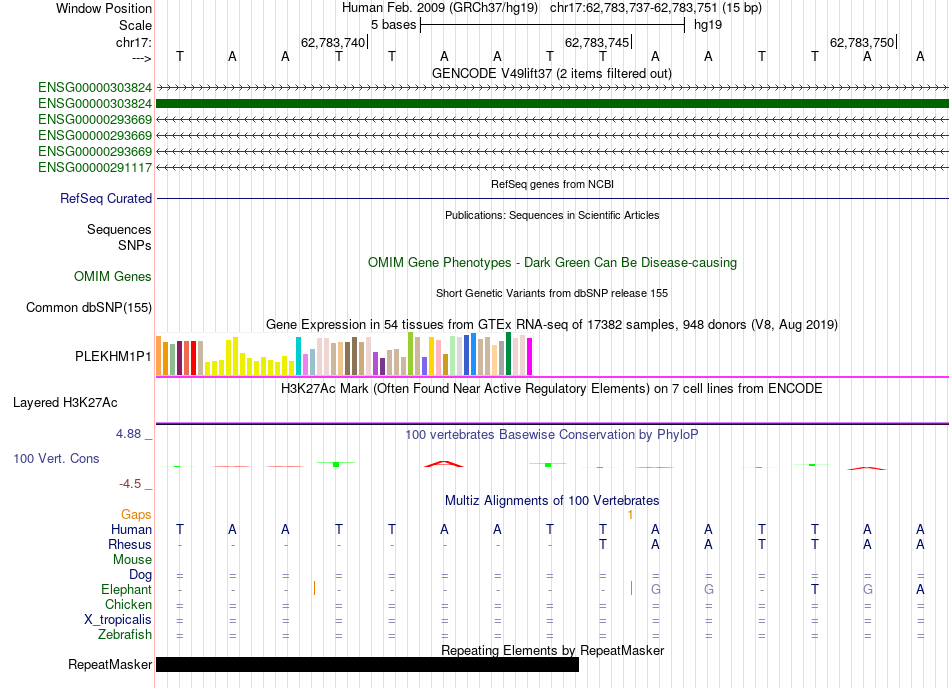The height and width of the screenshot is (688, 950).
Task: Open the Repeating Elements by RepeatMasker title
Action: point(552,650)
